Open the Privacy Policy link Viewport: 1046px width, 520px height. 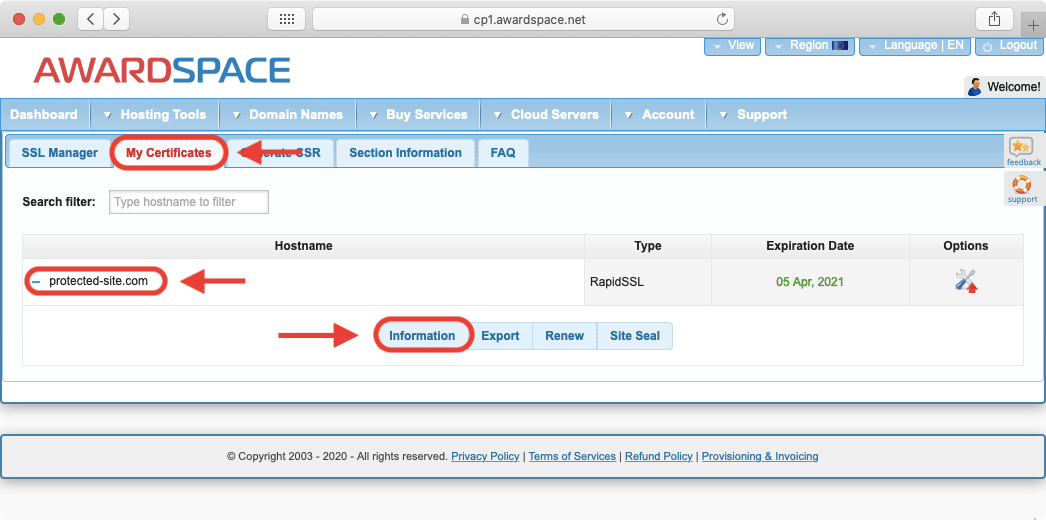click(485, 456)
